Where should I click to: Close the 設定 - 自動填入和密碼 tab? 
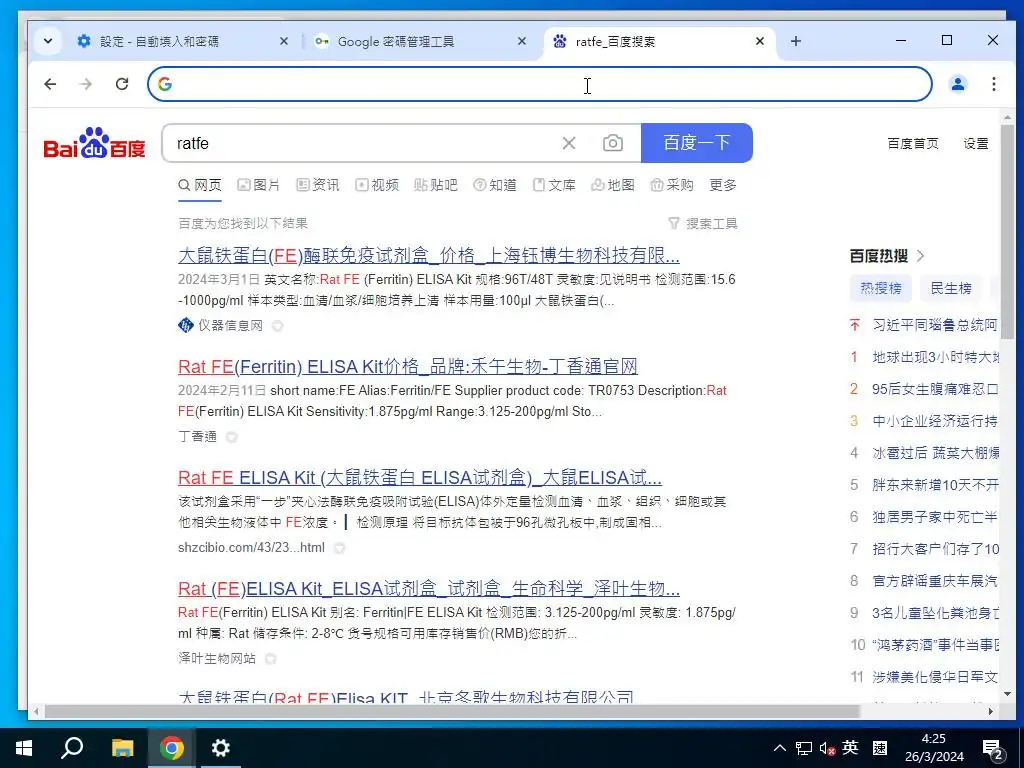coord(283,41)
